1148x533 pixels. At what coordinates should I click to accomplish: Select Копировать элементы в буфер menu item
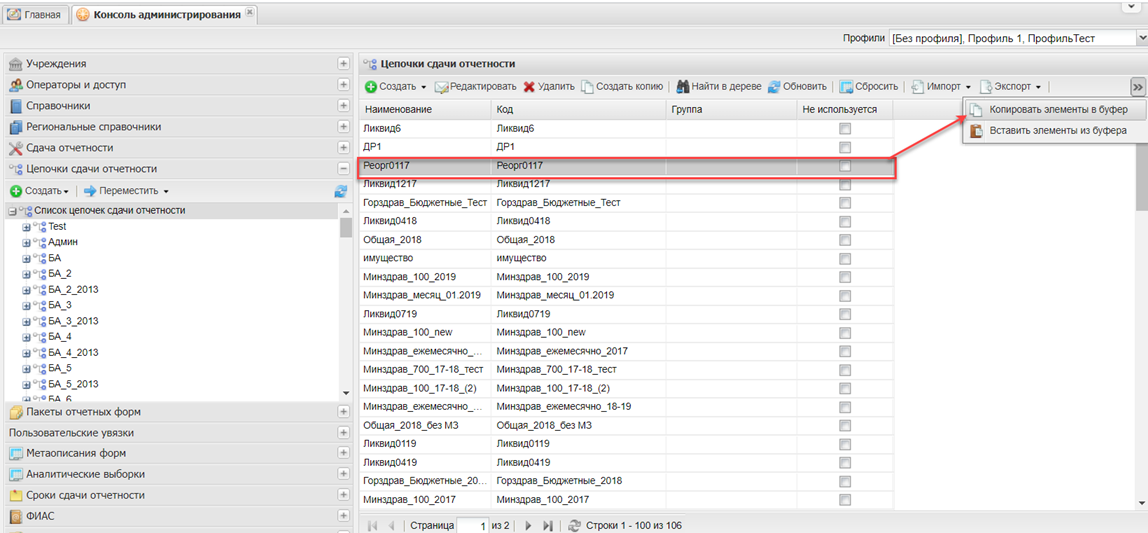coord(1058,109)
